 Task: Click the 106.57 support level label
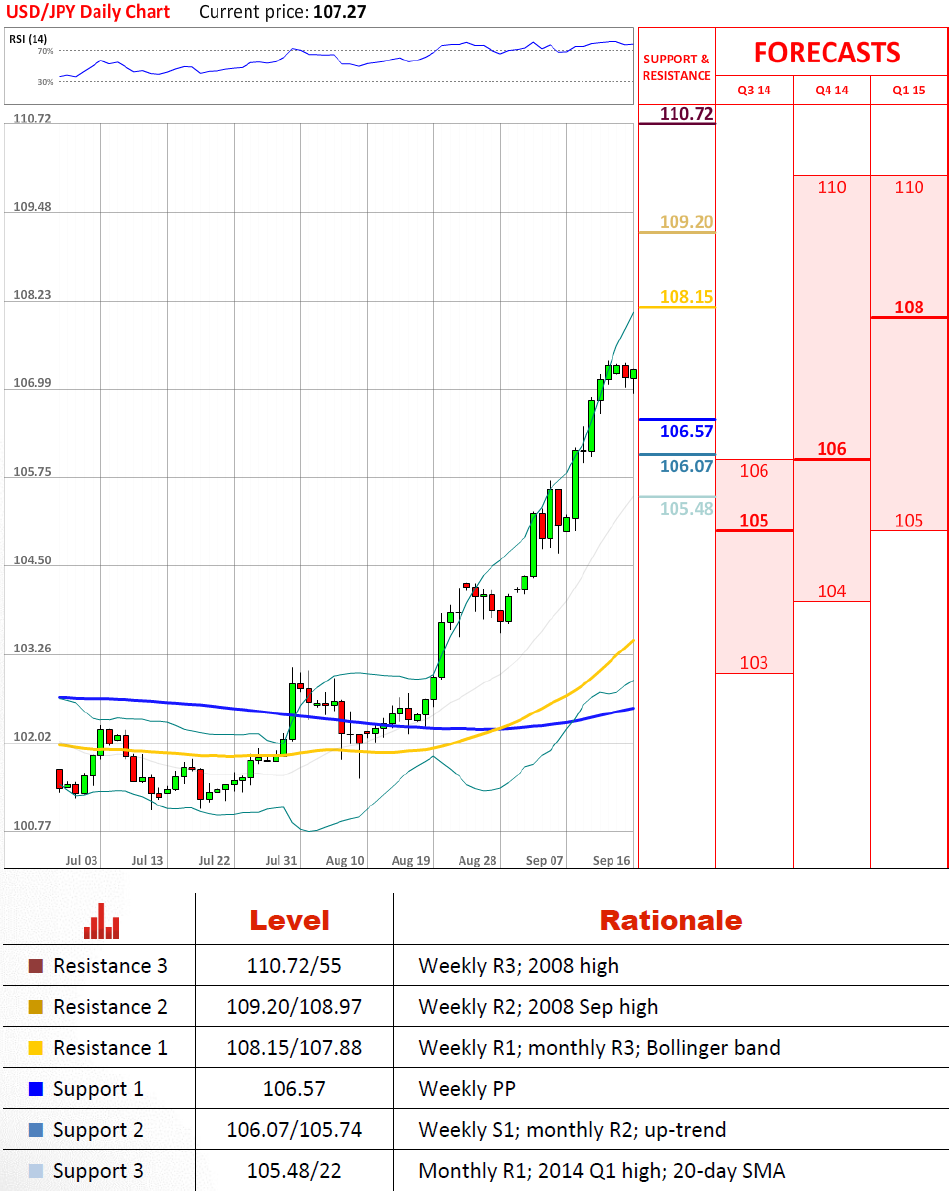(687, 431)
